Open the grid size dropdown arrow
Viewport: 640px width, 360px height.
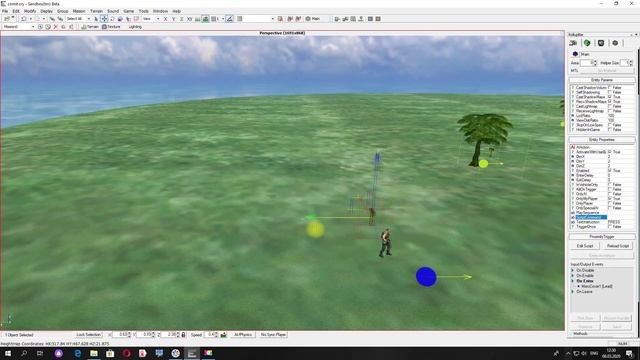(223, 19)
